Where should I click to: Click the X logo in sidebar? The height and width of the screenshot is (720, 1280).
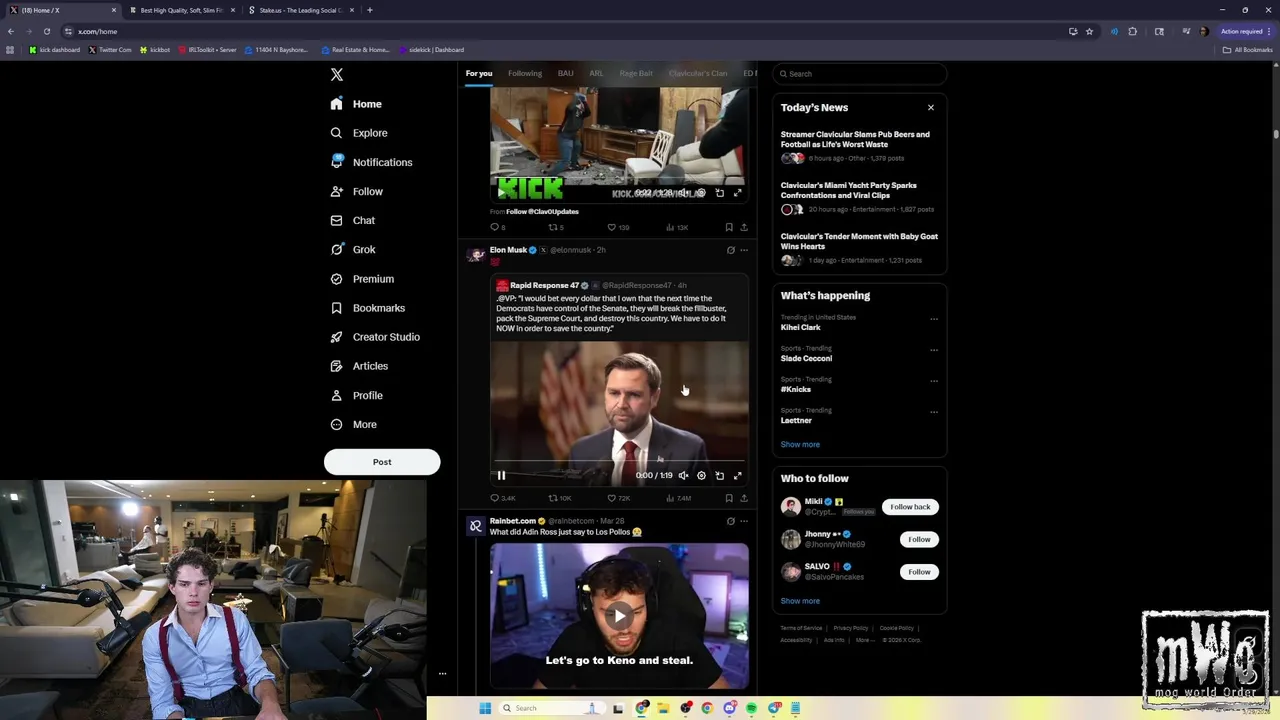337,75
